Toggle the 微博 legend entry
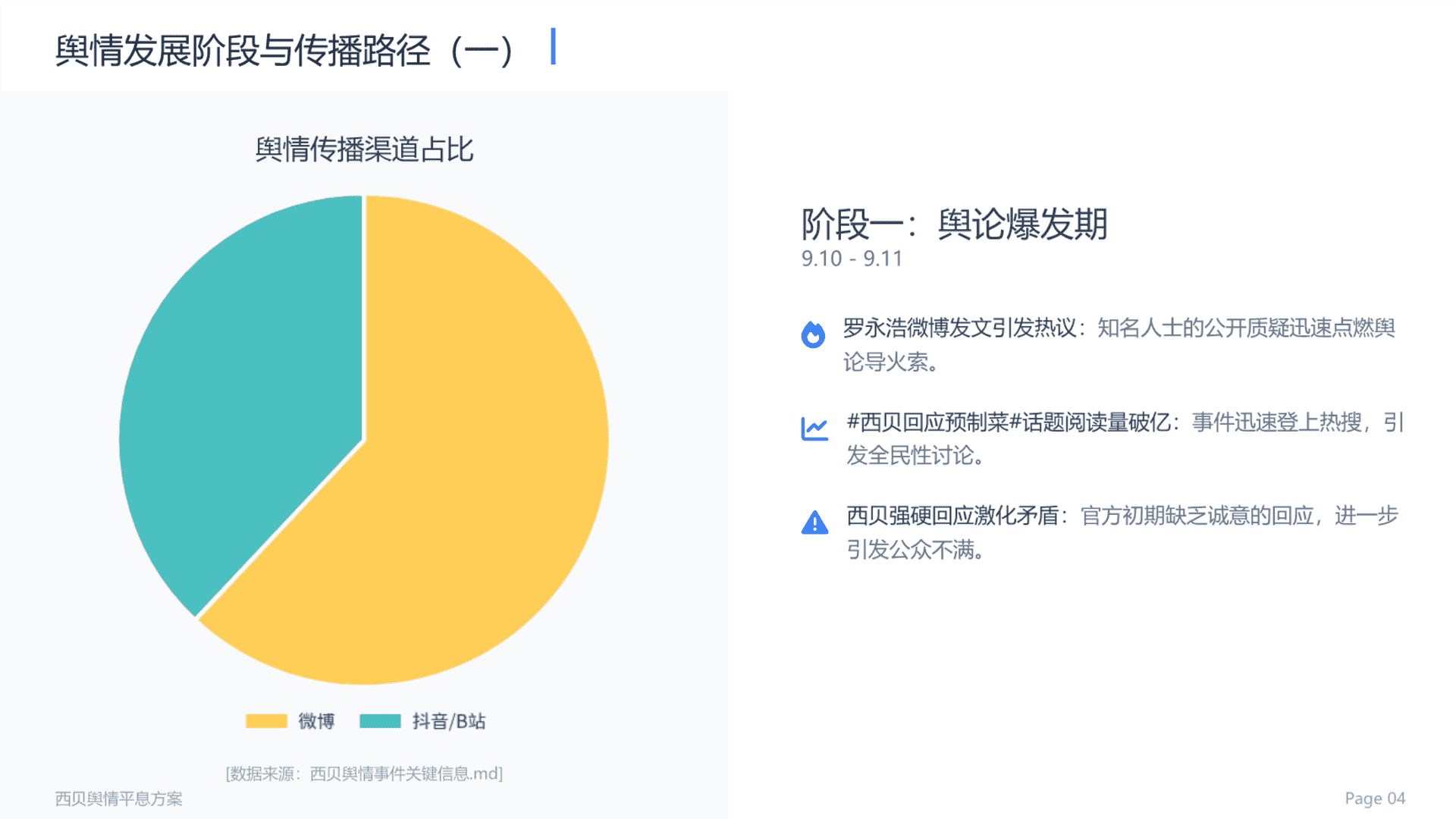This screenshot has height=819, width=1456. [x=290, y=721]
